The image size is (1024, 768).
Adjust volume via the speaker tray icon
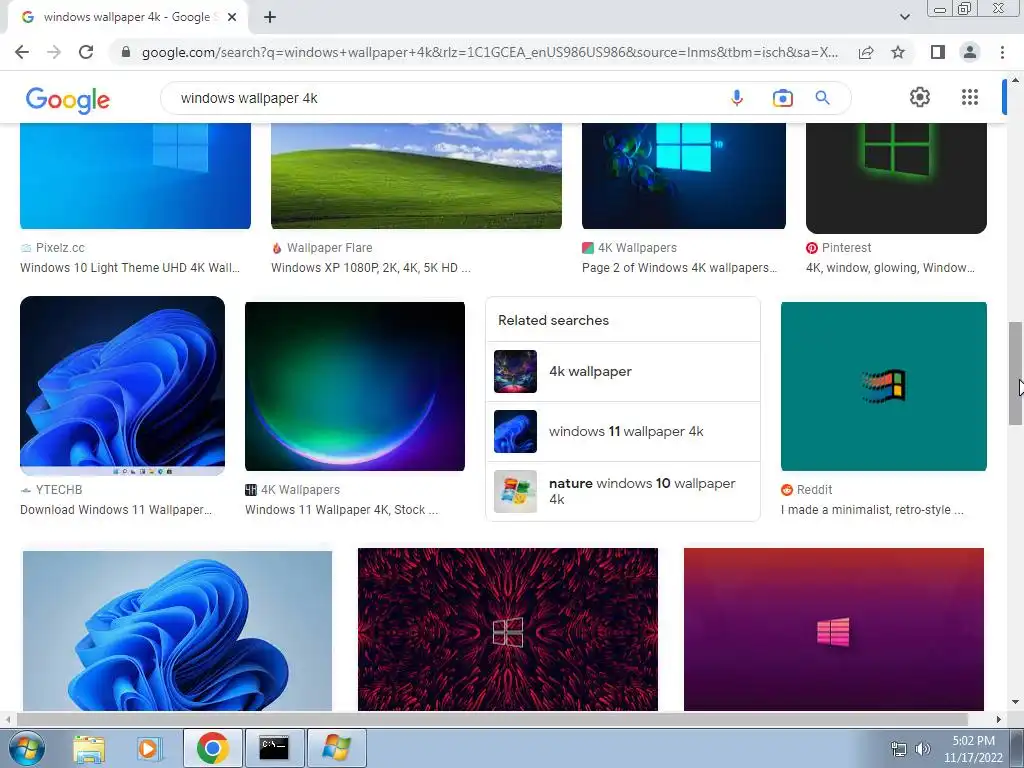923,749
